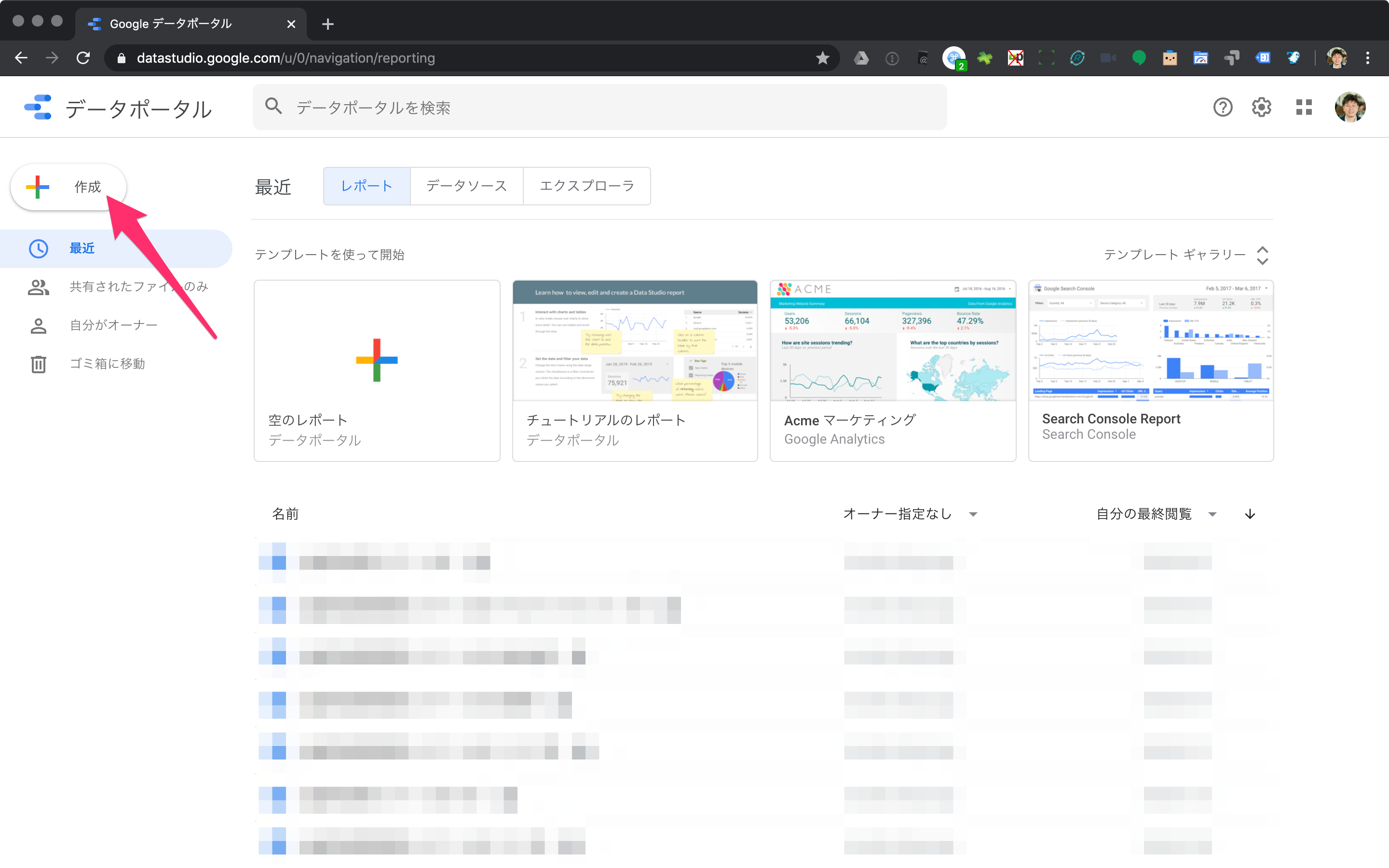Open a new browser tab

328,24
